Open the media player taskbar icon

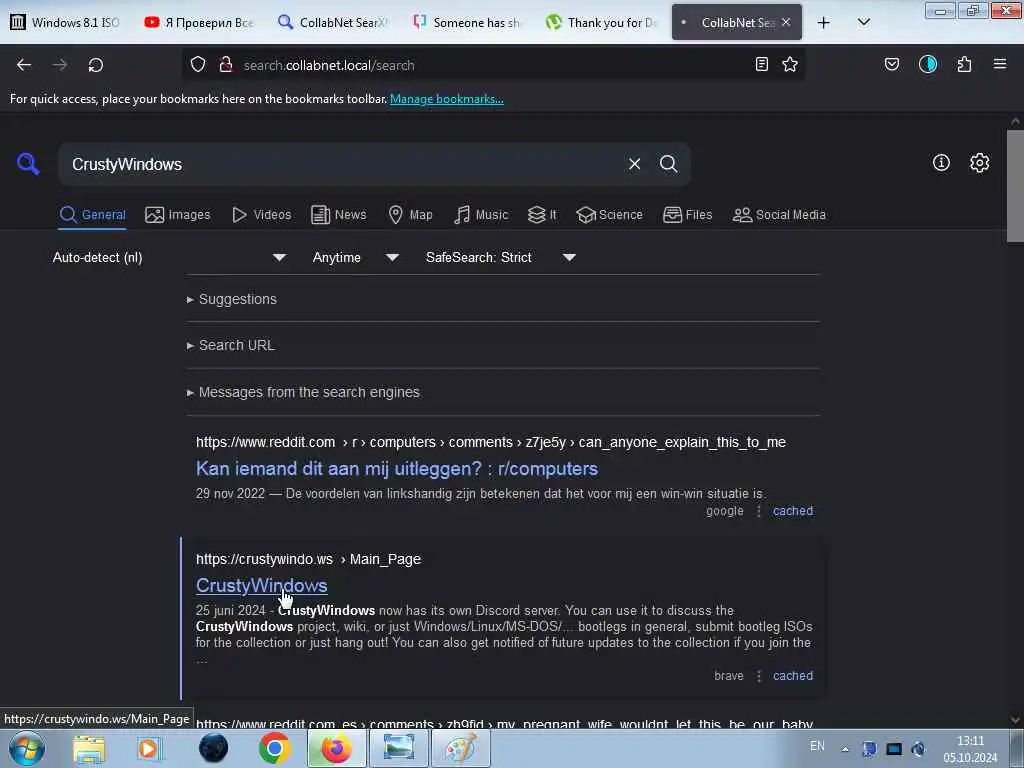[x=149, y=748]
